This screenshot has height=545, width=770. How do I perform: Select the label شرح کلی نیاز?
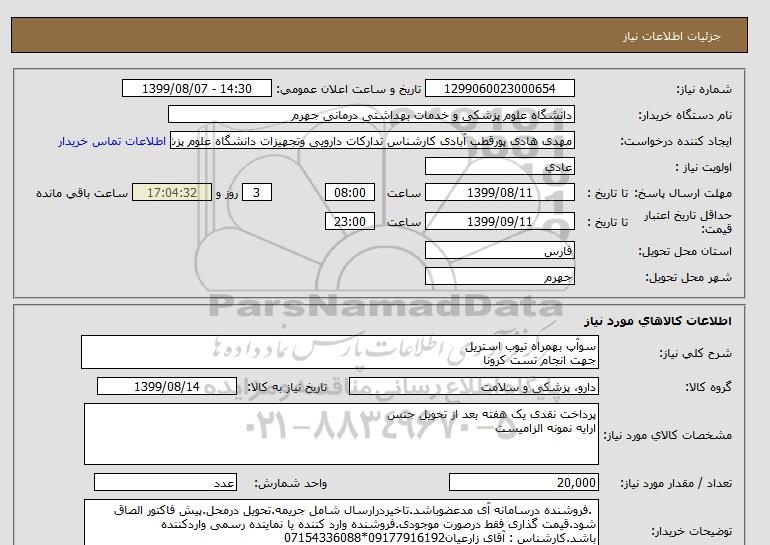coord(695,353)
